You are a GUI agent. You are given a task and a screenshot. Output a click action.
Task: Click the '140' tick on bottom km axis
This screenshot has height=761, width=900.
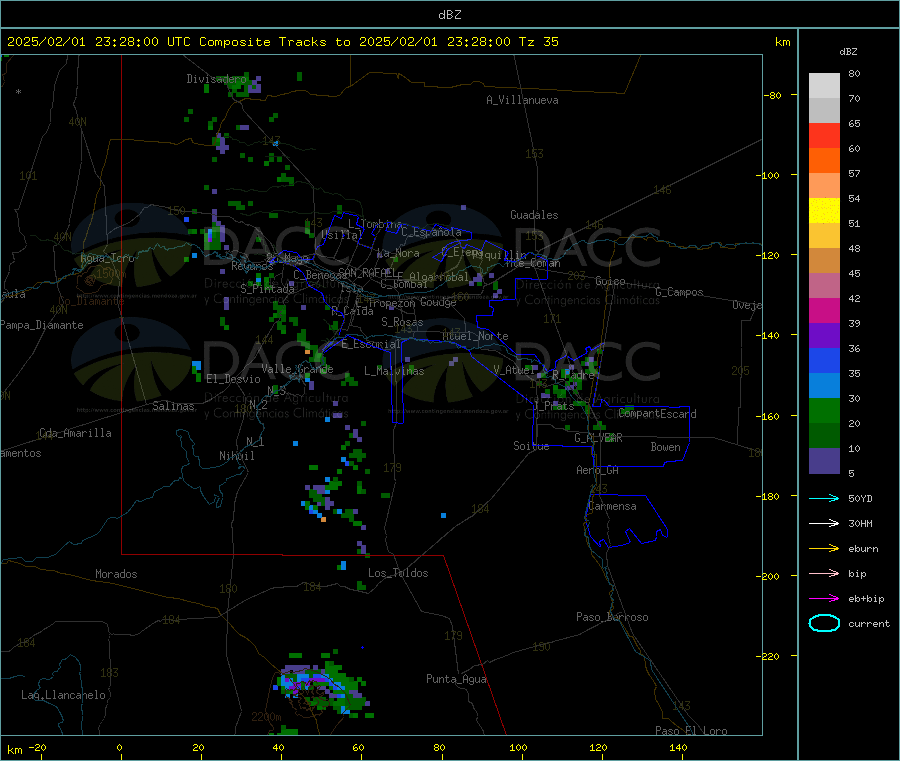point(678,748)
